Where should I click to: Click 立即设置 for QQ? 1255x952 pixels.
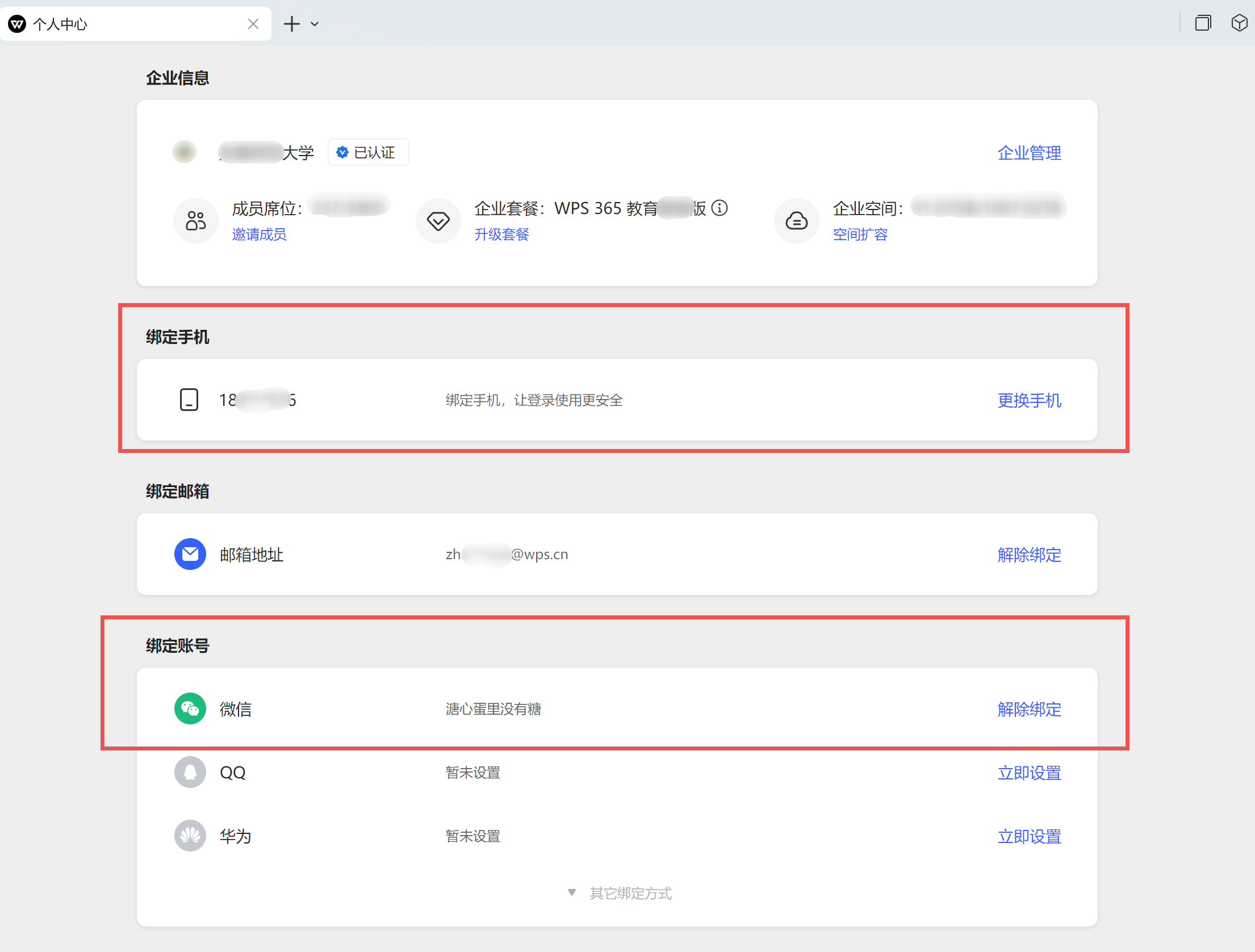coord(1029,773)
